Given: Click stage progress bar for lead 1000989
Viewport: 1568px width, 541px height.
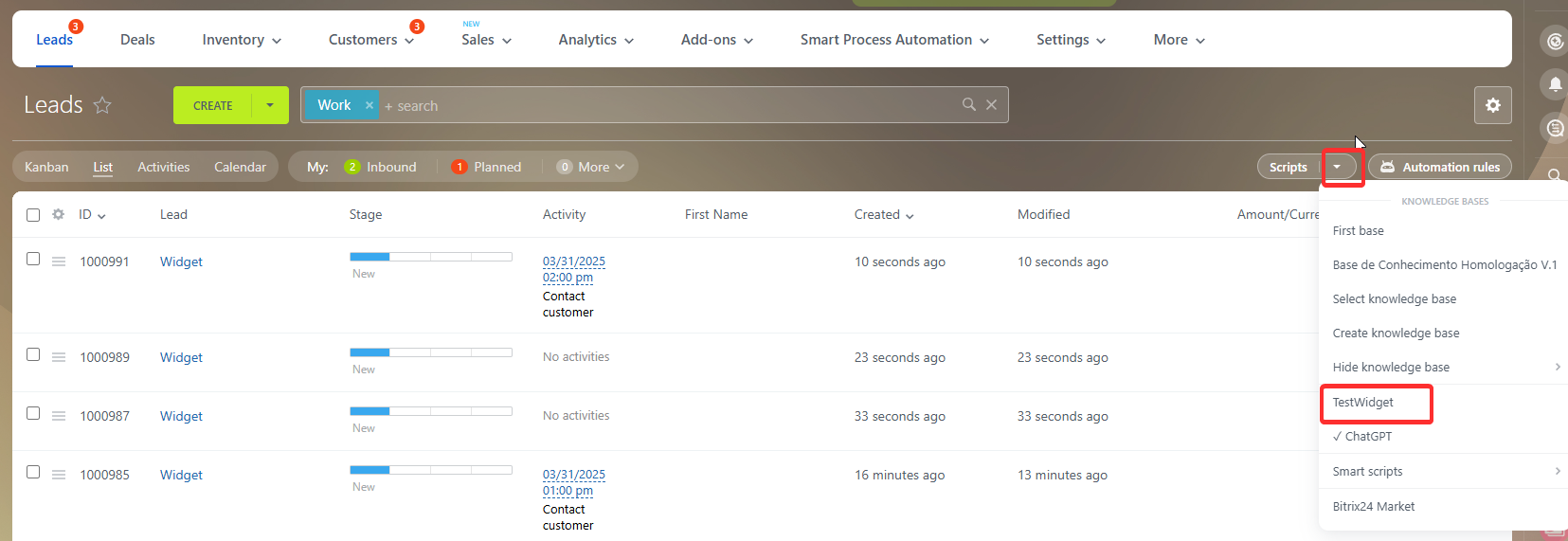Looking at the screenshot, I should click(431, 352).
